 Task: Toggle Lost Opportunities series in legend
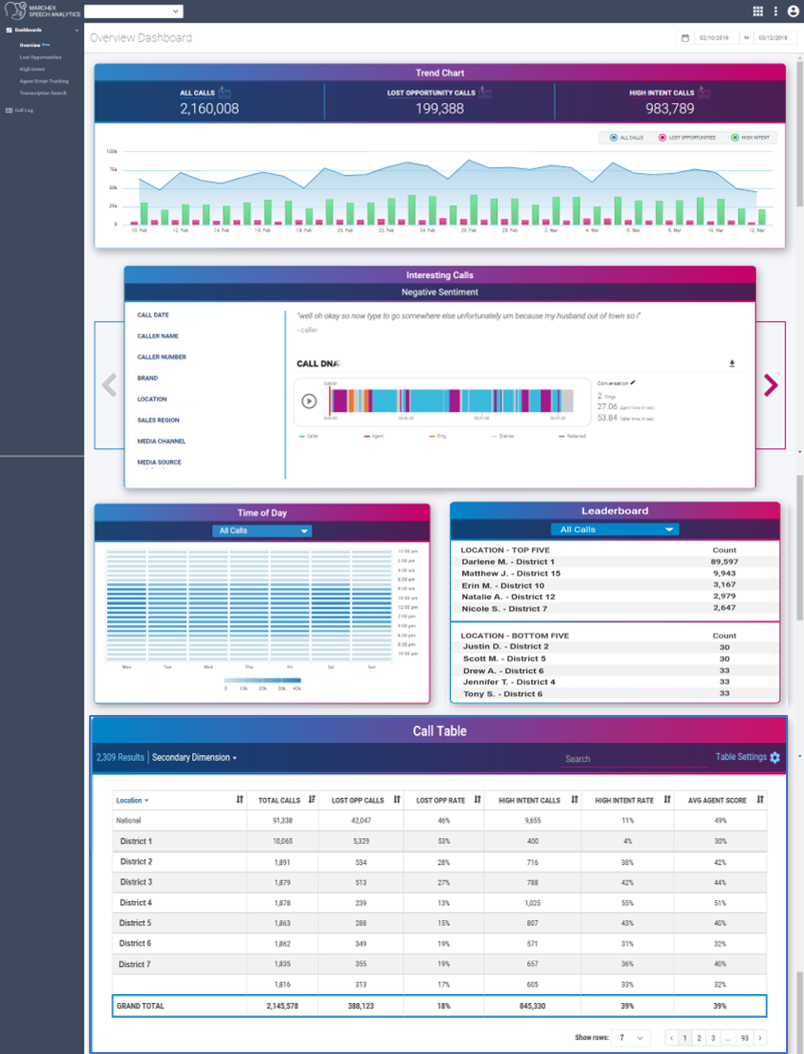[687, 137]
